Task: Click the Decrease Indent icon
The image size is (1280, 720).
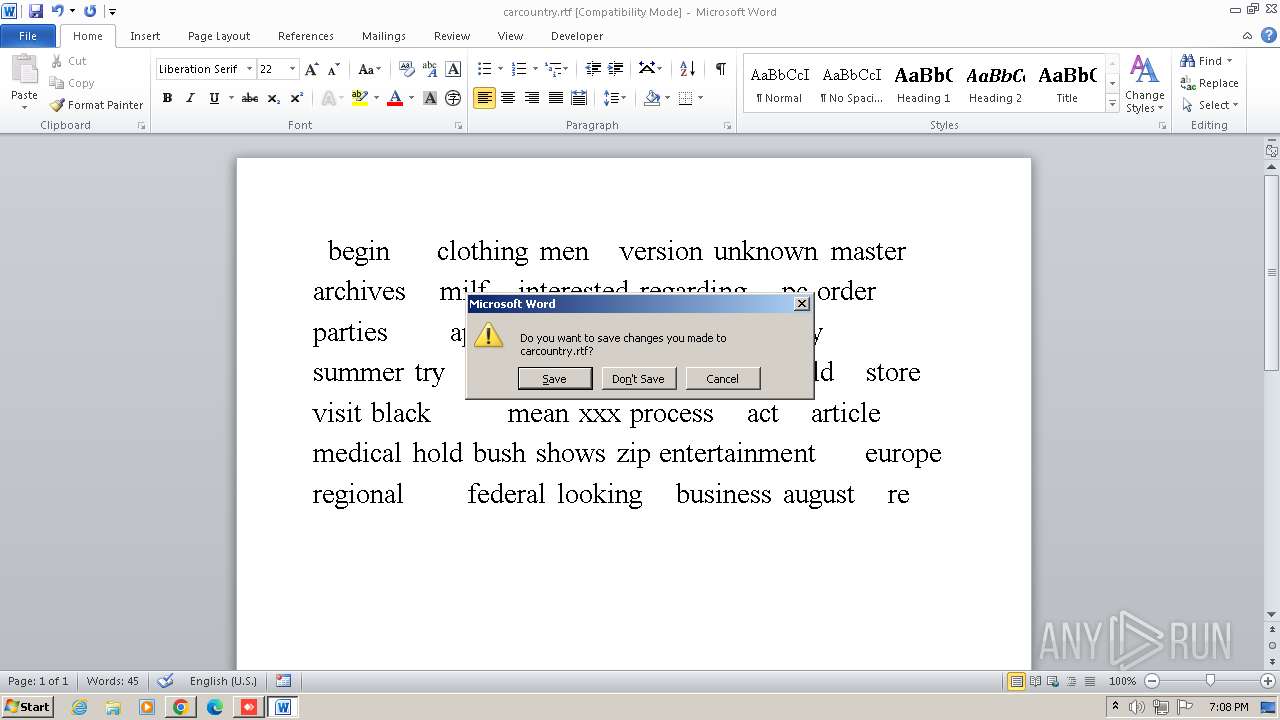Action: click(593, 69)
